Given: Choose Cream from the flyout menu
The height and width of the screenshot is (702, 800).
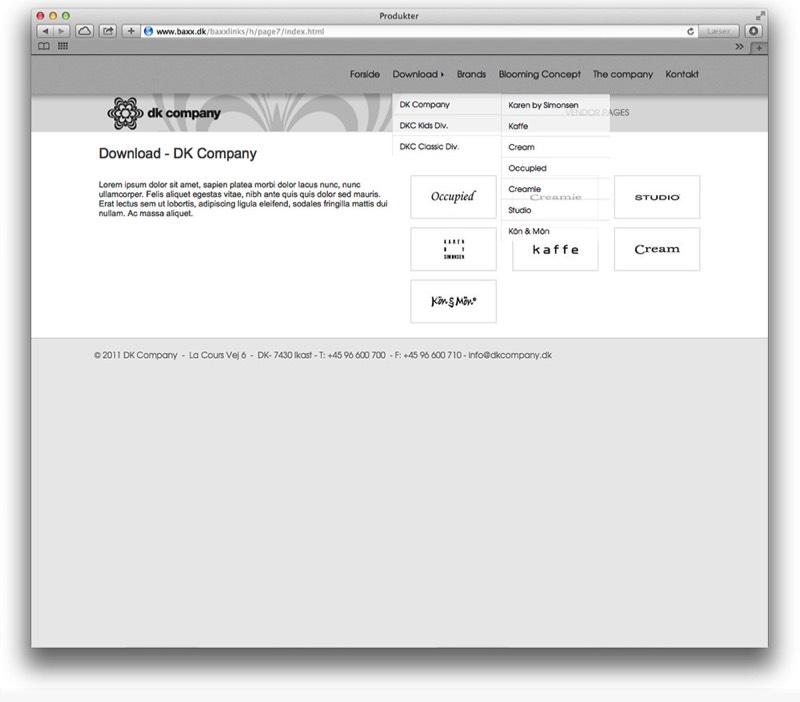Looking at the screenshot, I should [x=556, y=147].
